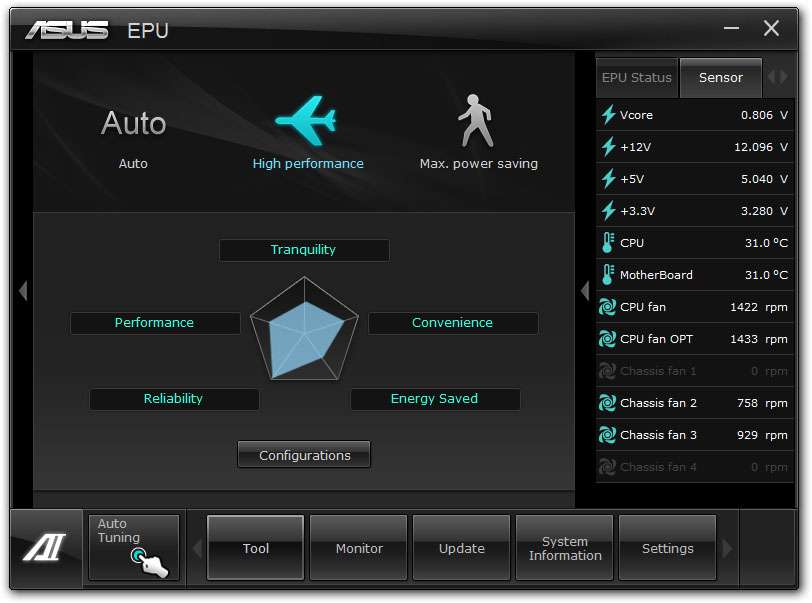Click the Vcore lightning bolt icon
Viewport: 812px width, 603px height.
608,114
